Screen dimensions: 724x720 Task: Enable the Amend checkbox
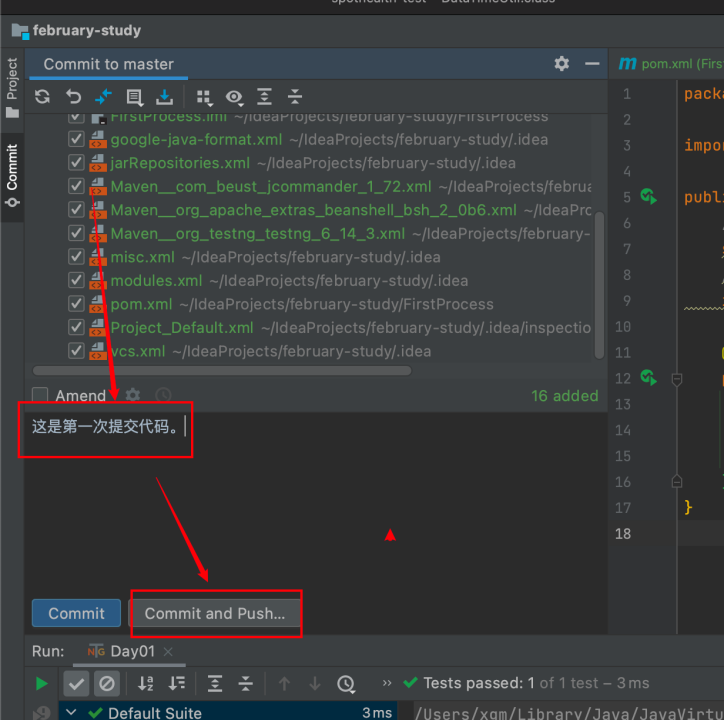(40, 395)
